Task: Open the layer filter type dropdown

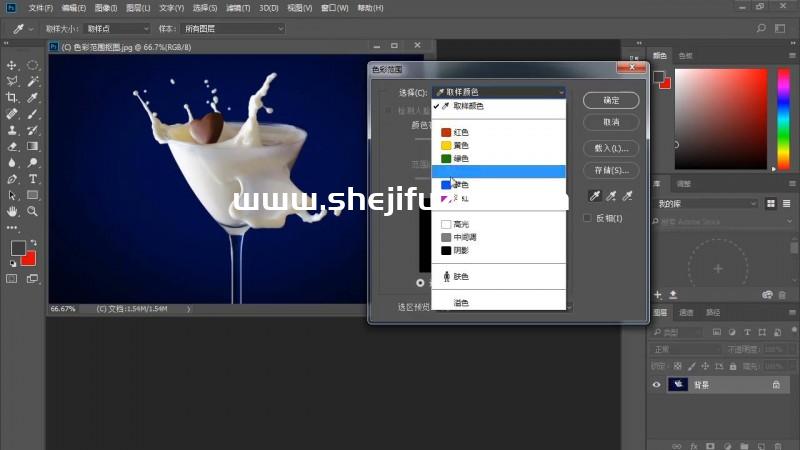Action: (x=678, y=332)
